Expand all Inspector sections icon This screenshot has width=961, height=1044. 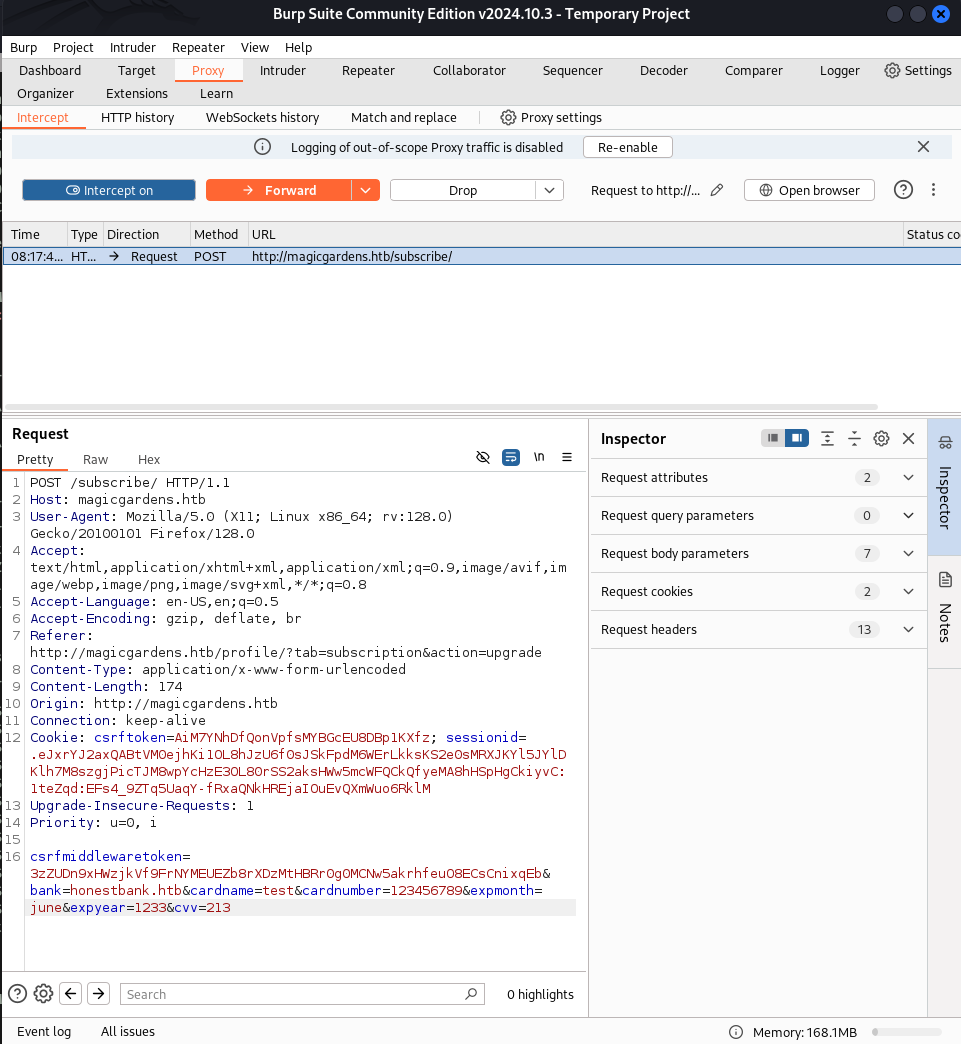pyautogui.click(x=827, y=439)
